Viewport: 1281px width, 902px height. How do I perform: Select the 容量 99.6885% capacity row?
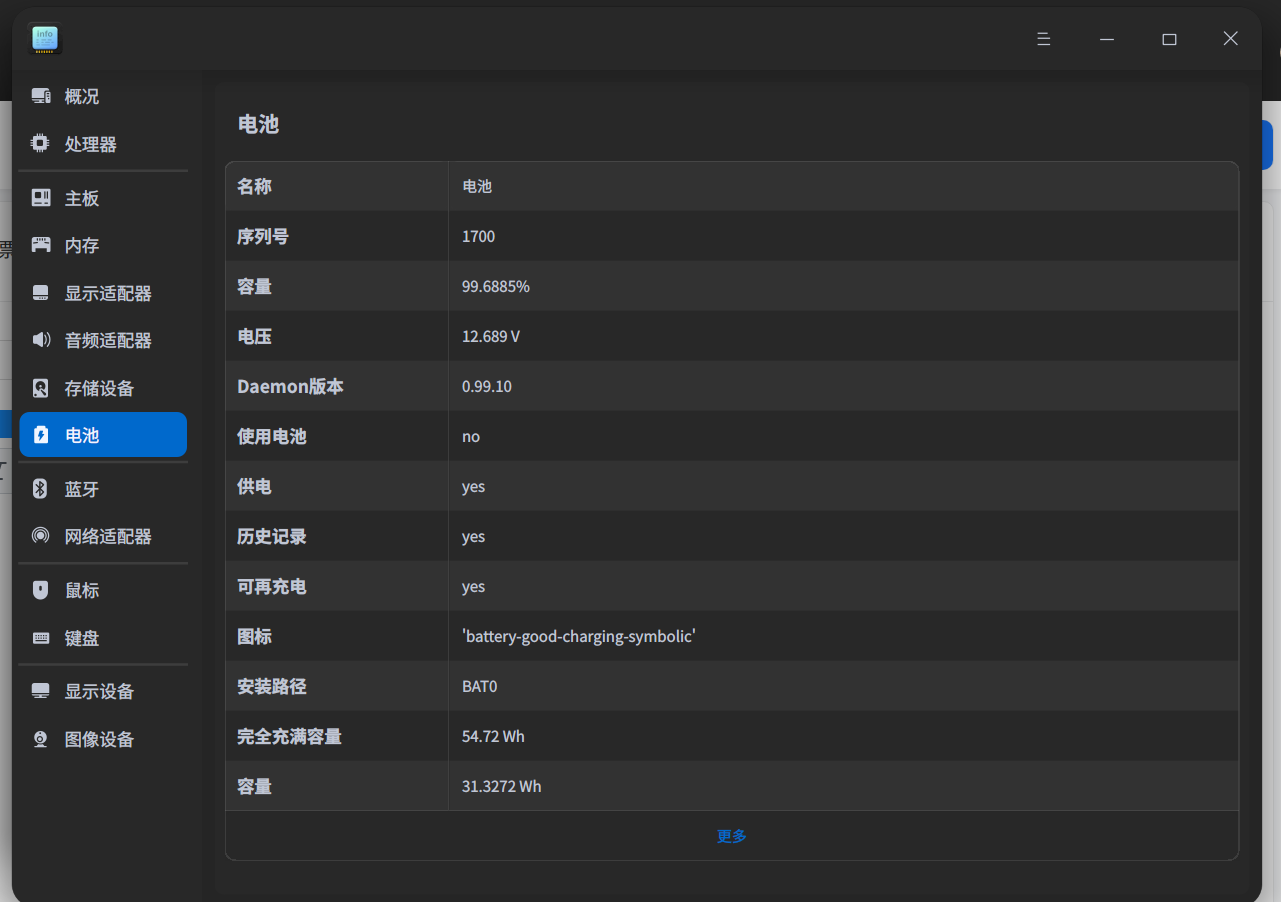pos(731,286)
